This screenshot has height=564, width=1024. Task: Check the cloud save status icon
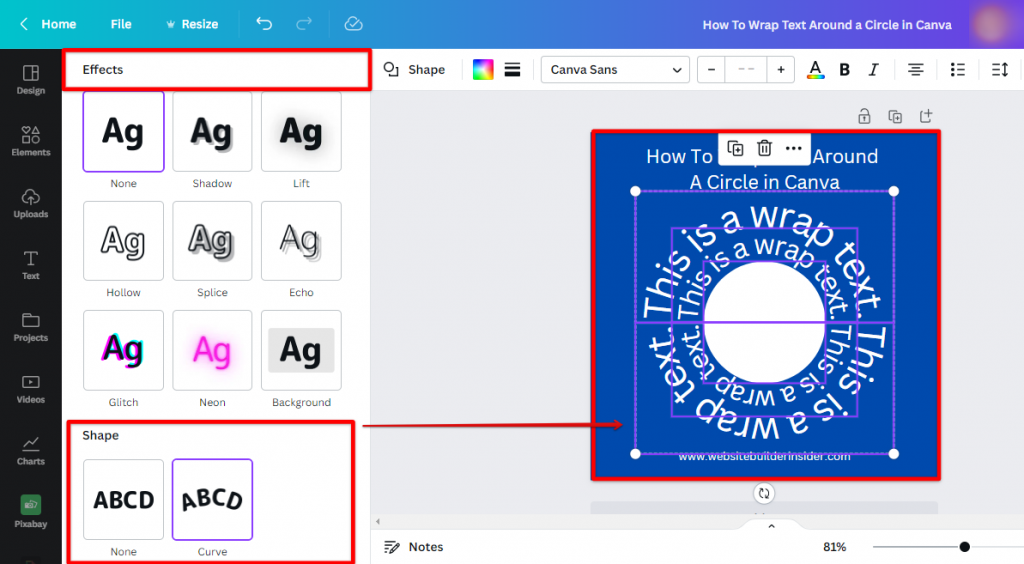[x=353, y=24]
